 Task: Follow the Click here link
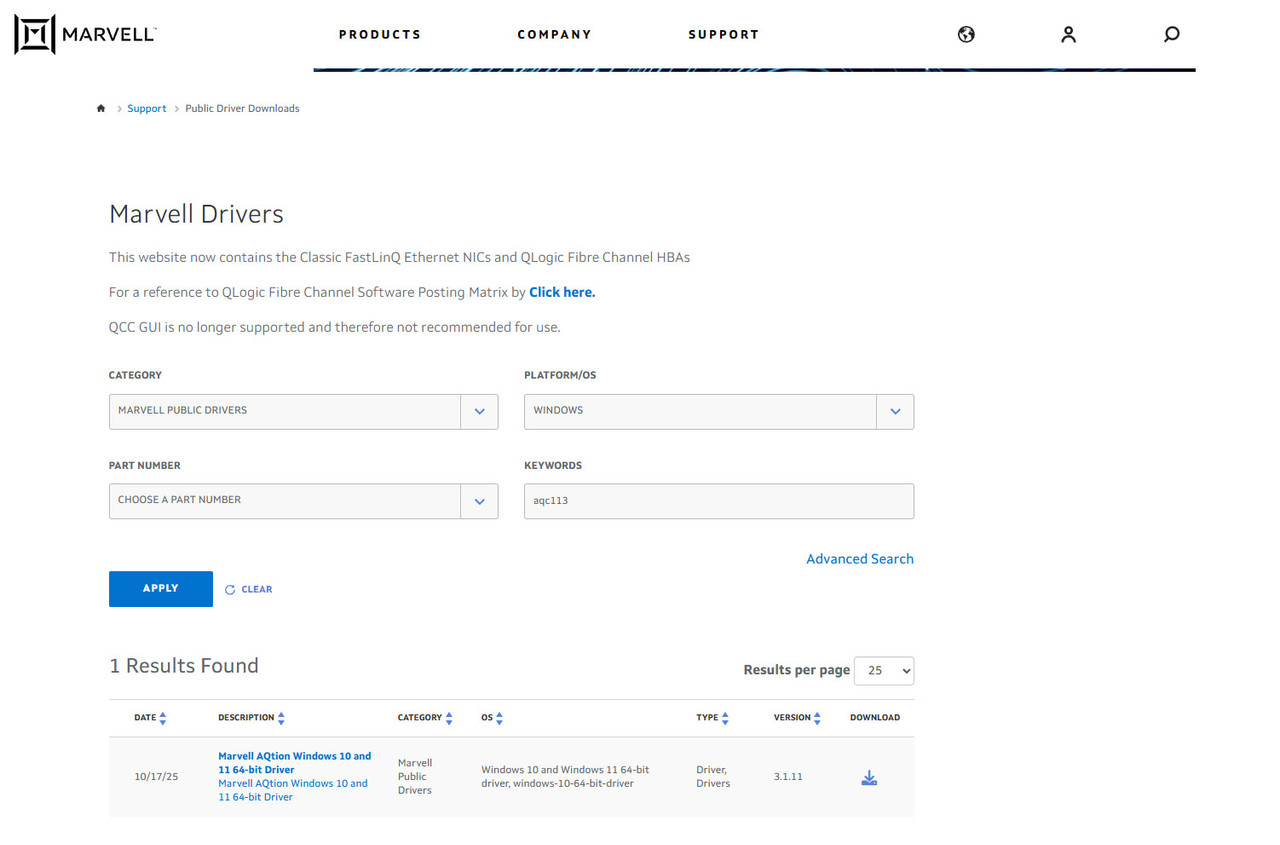[562, 292]
